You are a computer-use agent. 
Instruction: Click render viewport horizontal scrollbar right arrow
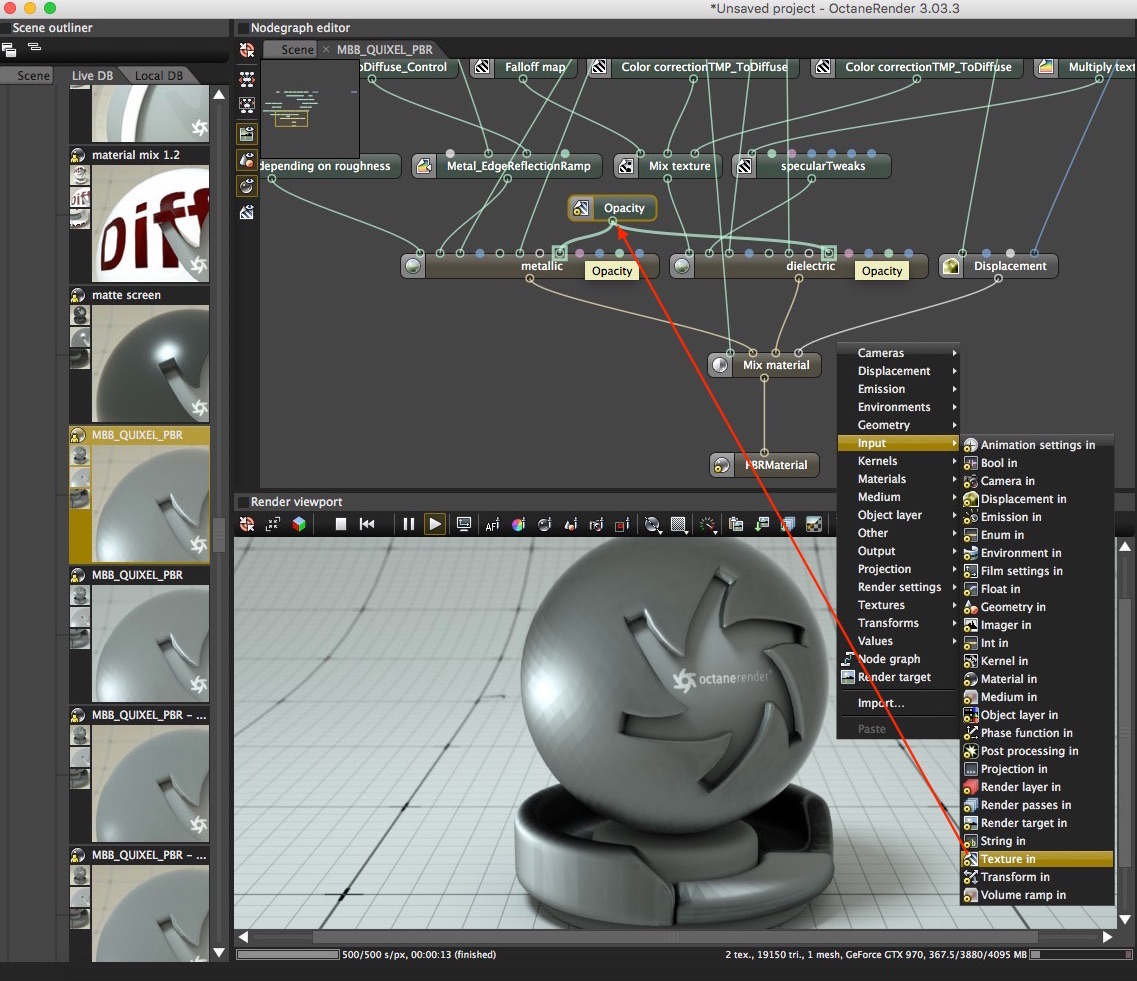[x=1107, y=937]
